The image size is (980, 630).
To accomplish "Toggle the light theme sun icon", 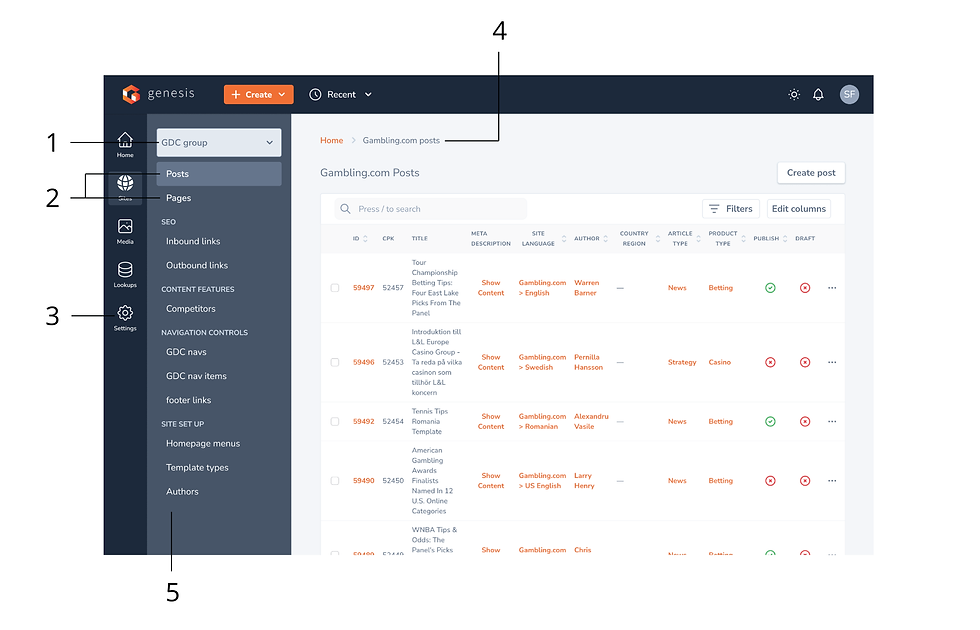I will [x=794, y=94].
